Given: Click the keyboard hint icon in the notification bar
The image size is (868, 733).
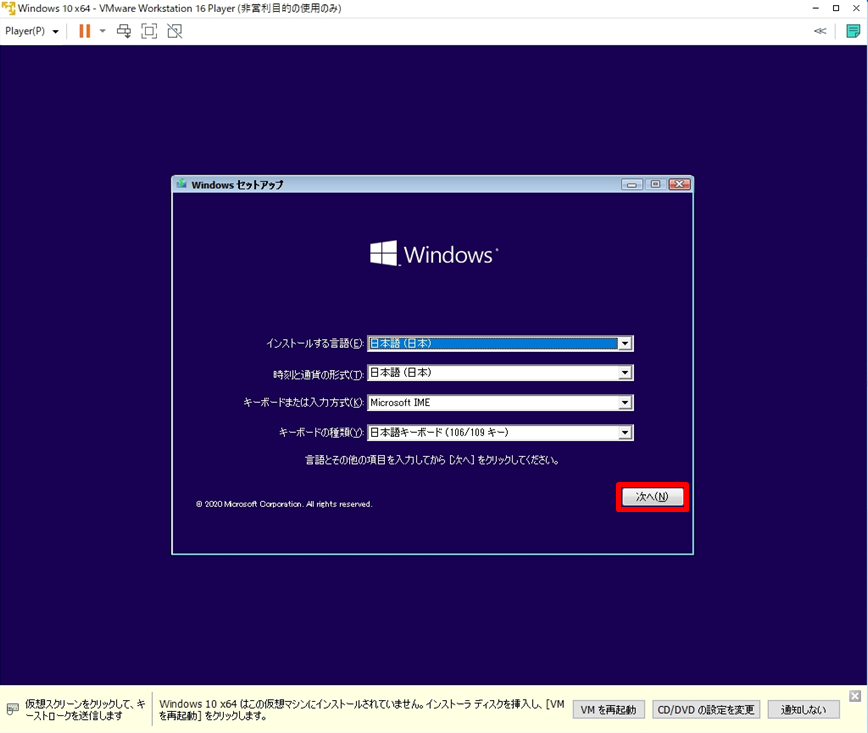Looking at the screenshot, I should coord(12,709).
